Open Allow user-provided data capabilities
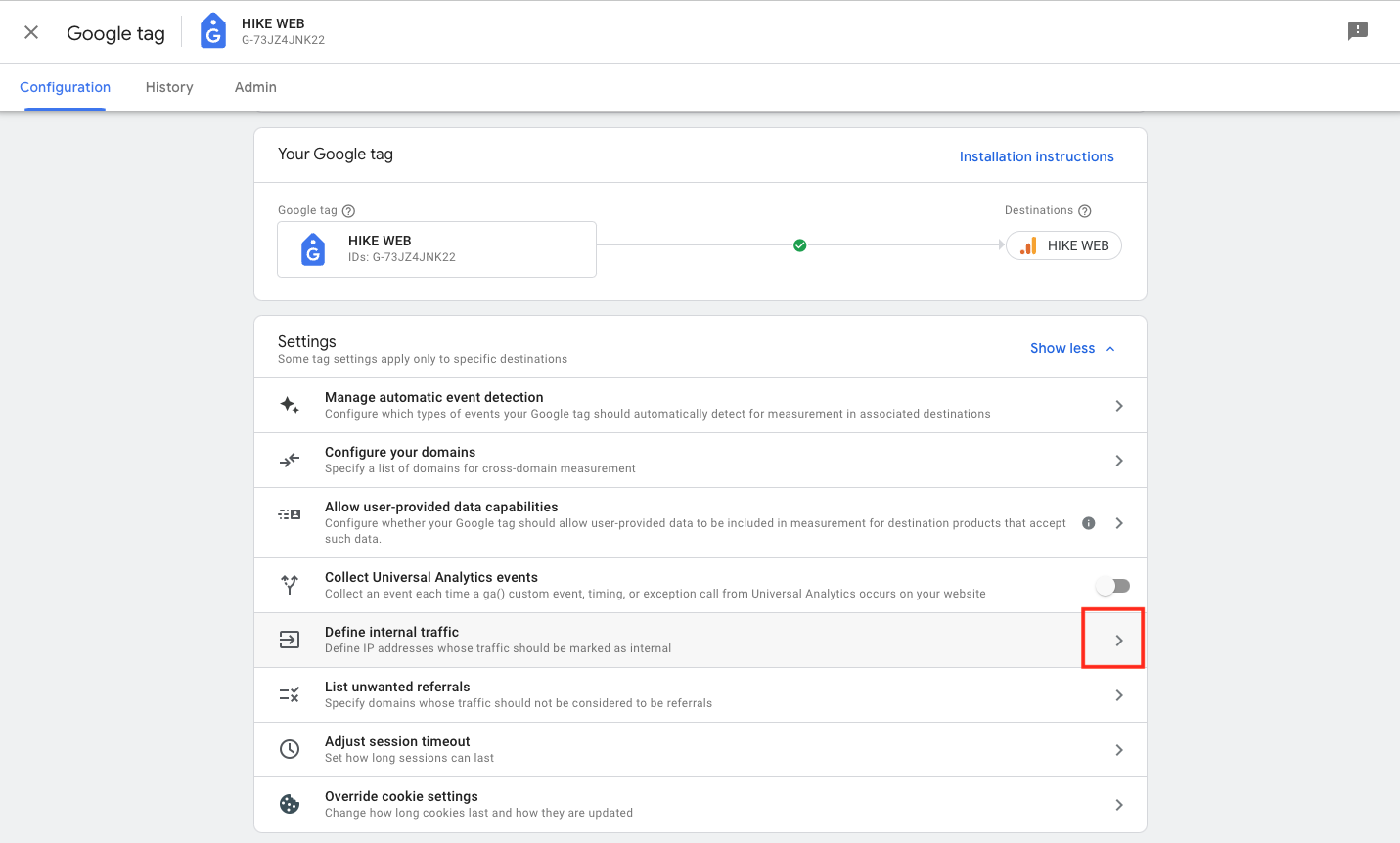The height and width of the screenshot is (843, 1400). (700, 522)
